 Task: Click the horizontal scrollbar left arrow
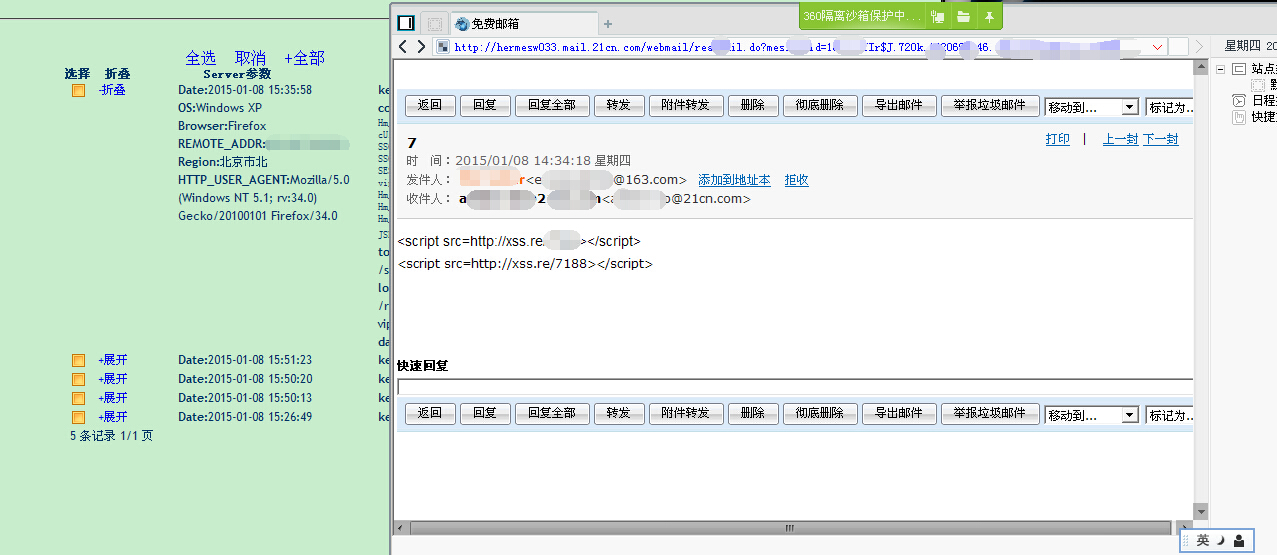pyautogui.click(x=401, y=528)
